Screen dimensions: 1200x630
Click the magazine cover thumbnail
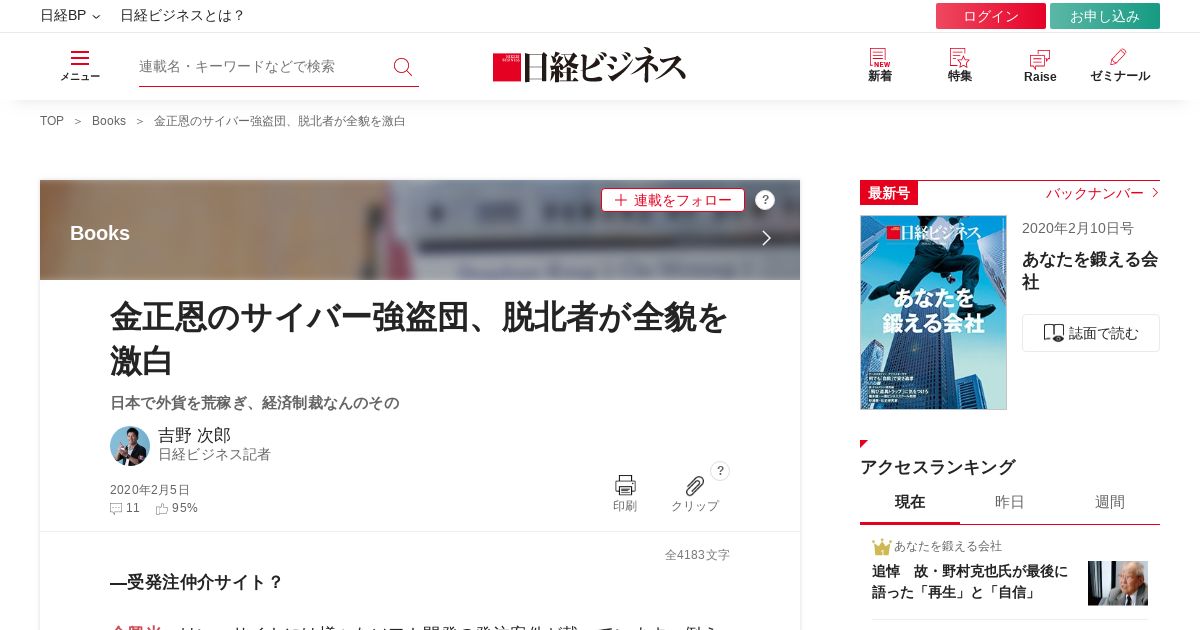933,312
